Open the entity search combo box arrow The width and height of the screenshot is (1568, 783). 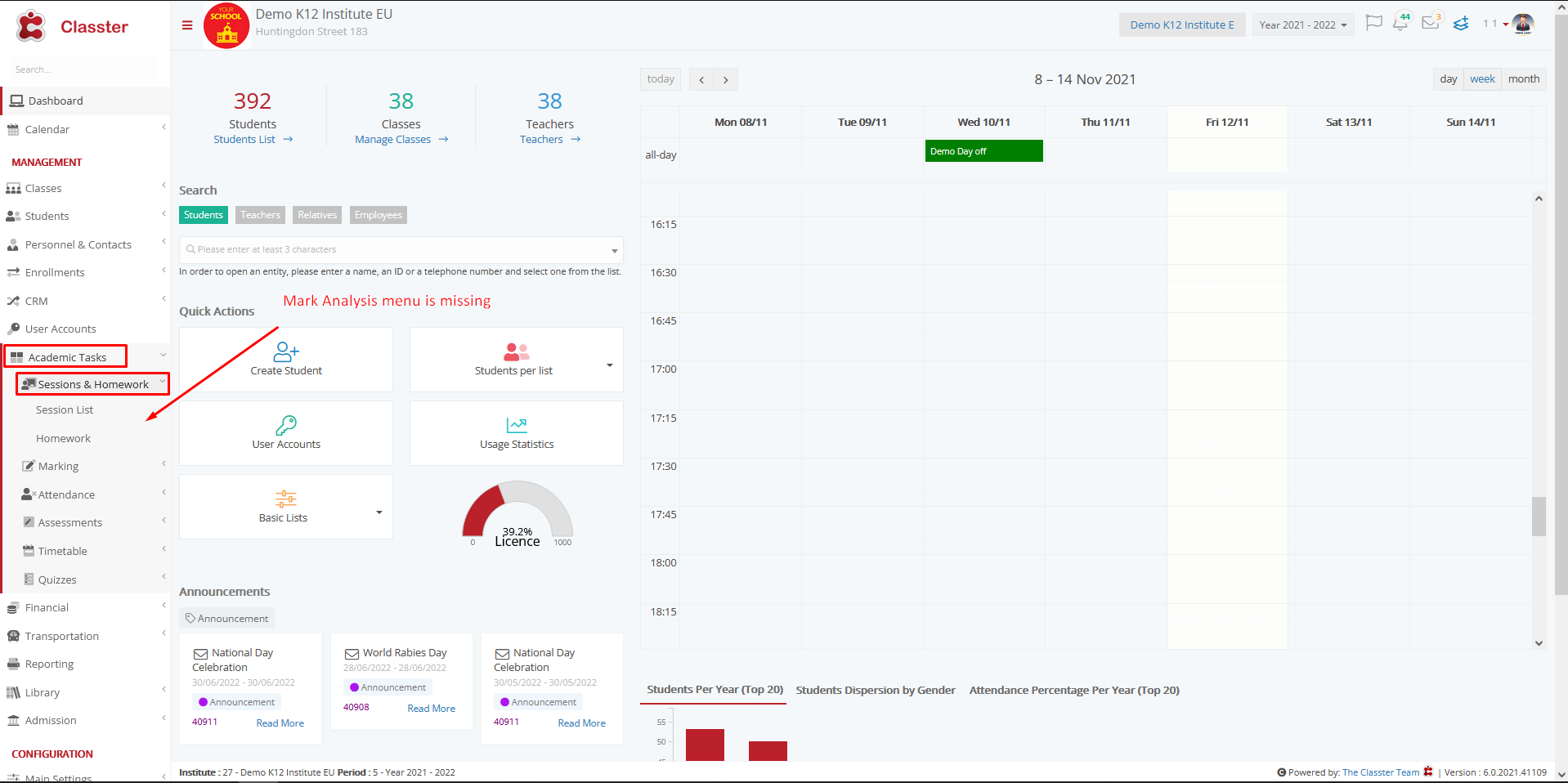(x=615, y=250)
